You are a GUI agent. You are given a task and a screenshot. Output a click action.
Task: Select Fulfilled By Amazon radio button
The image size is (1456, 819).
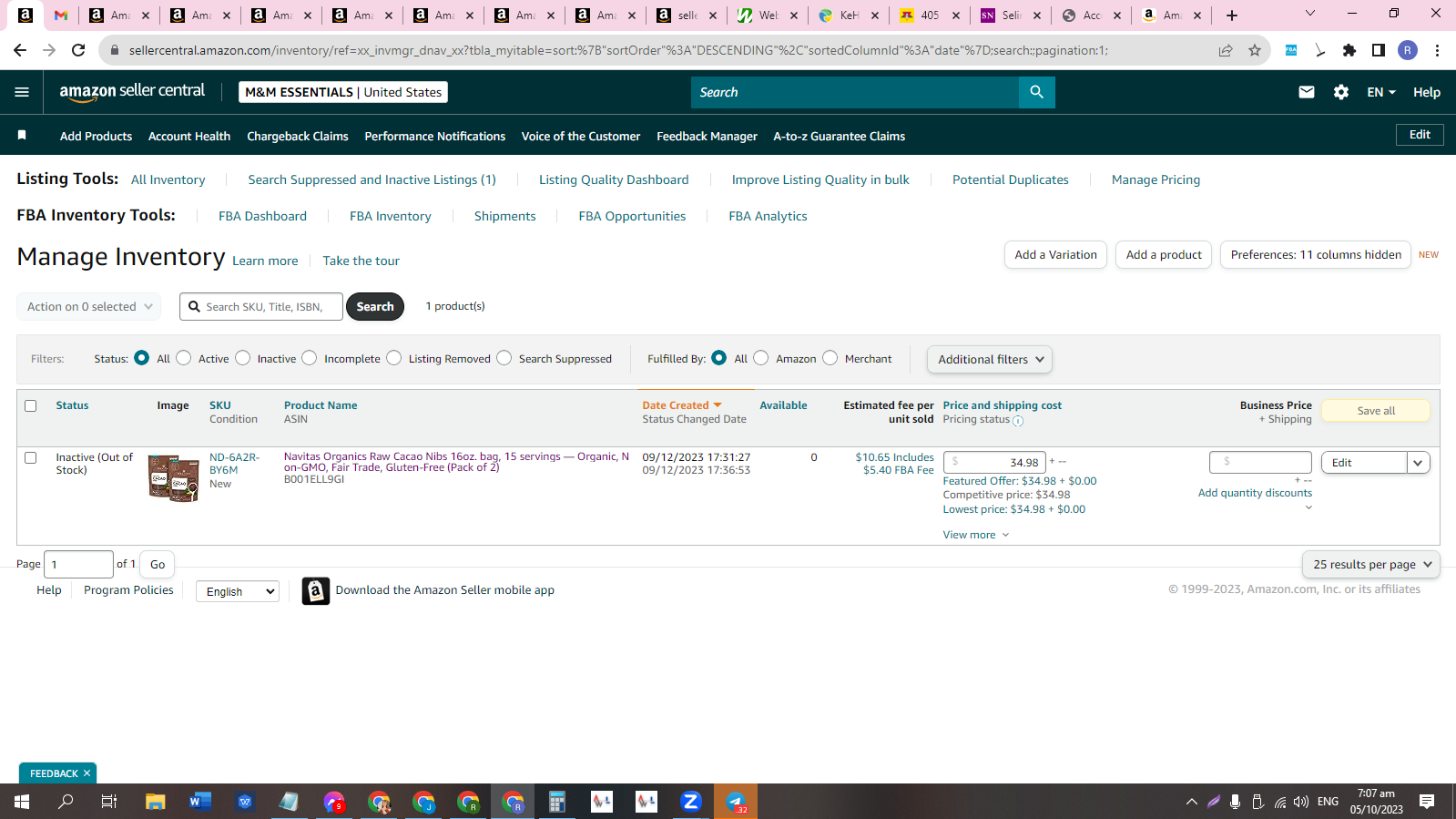761,358
